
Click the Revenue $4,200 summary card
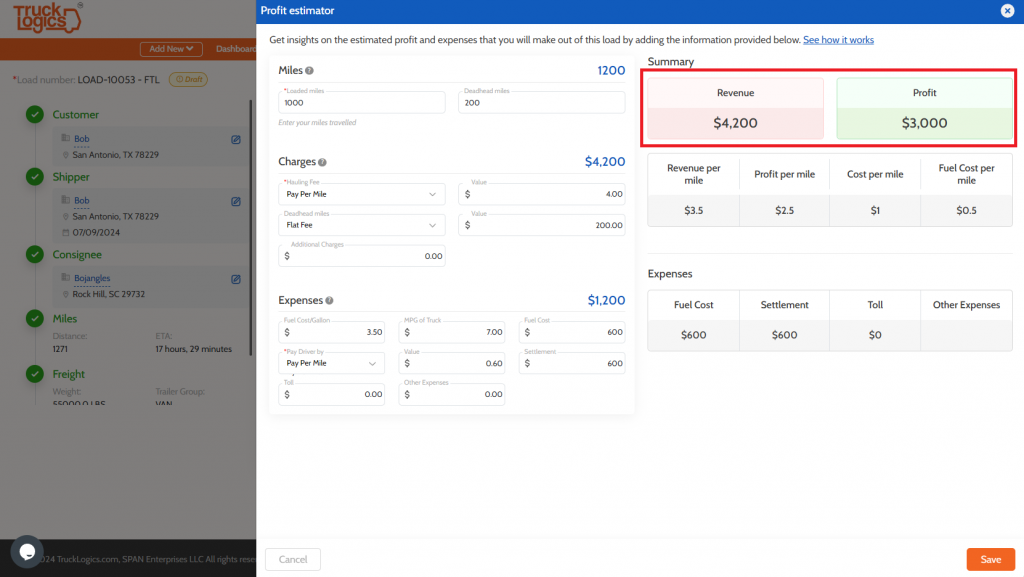pyautogui.click(x=735, y=108)
